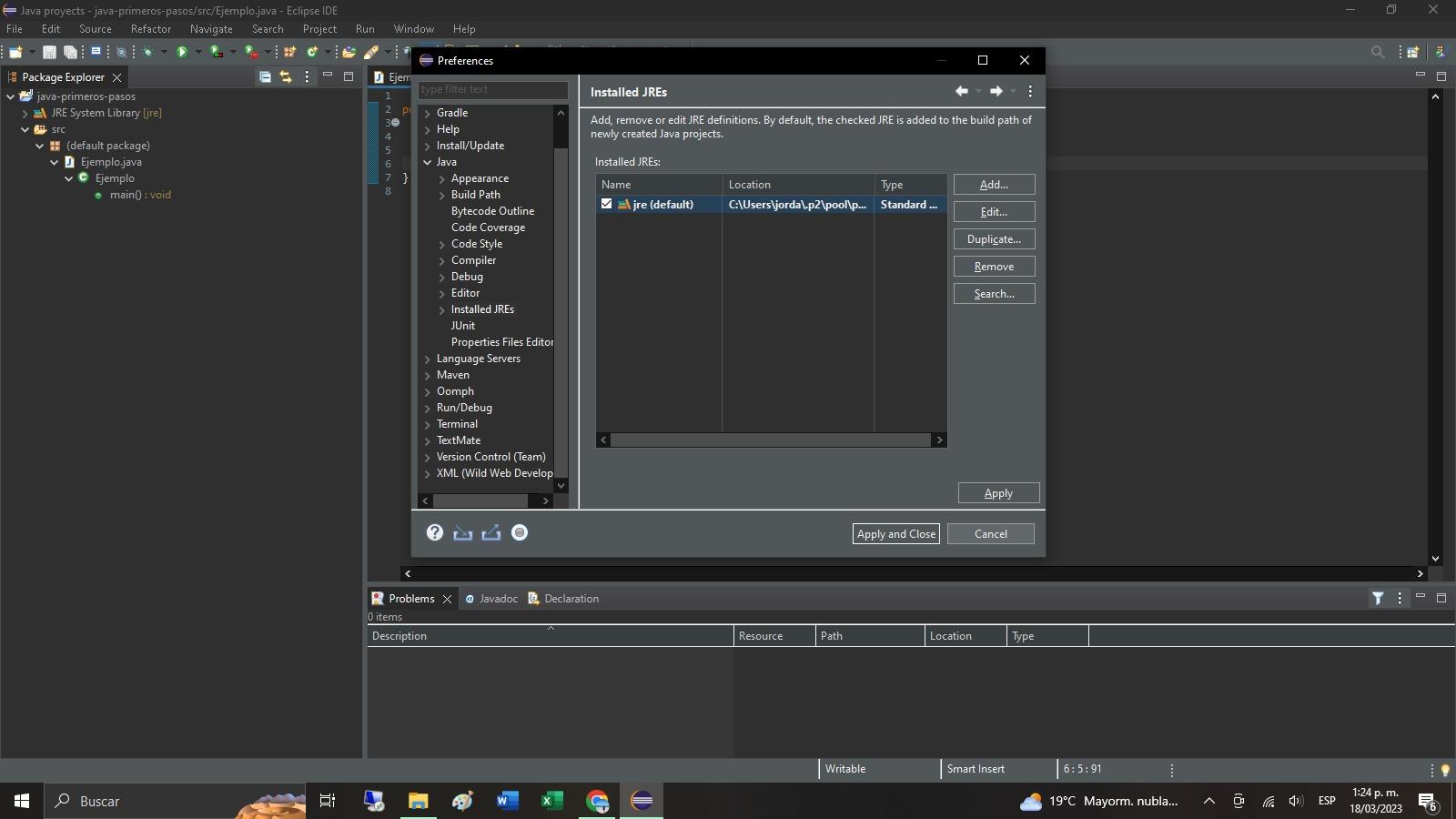1456x819 pixels.
Task: Click the New wizard toolbar icon
Action: click(15, 52)
